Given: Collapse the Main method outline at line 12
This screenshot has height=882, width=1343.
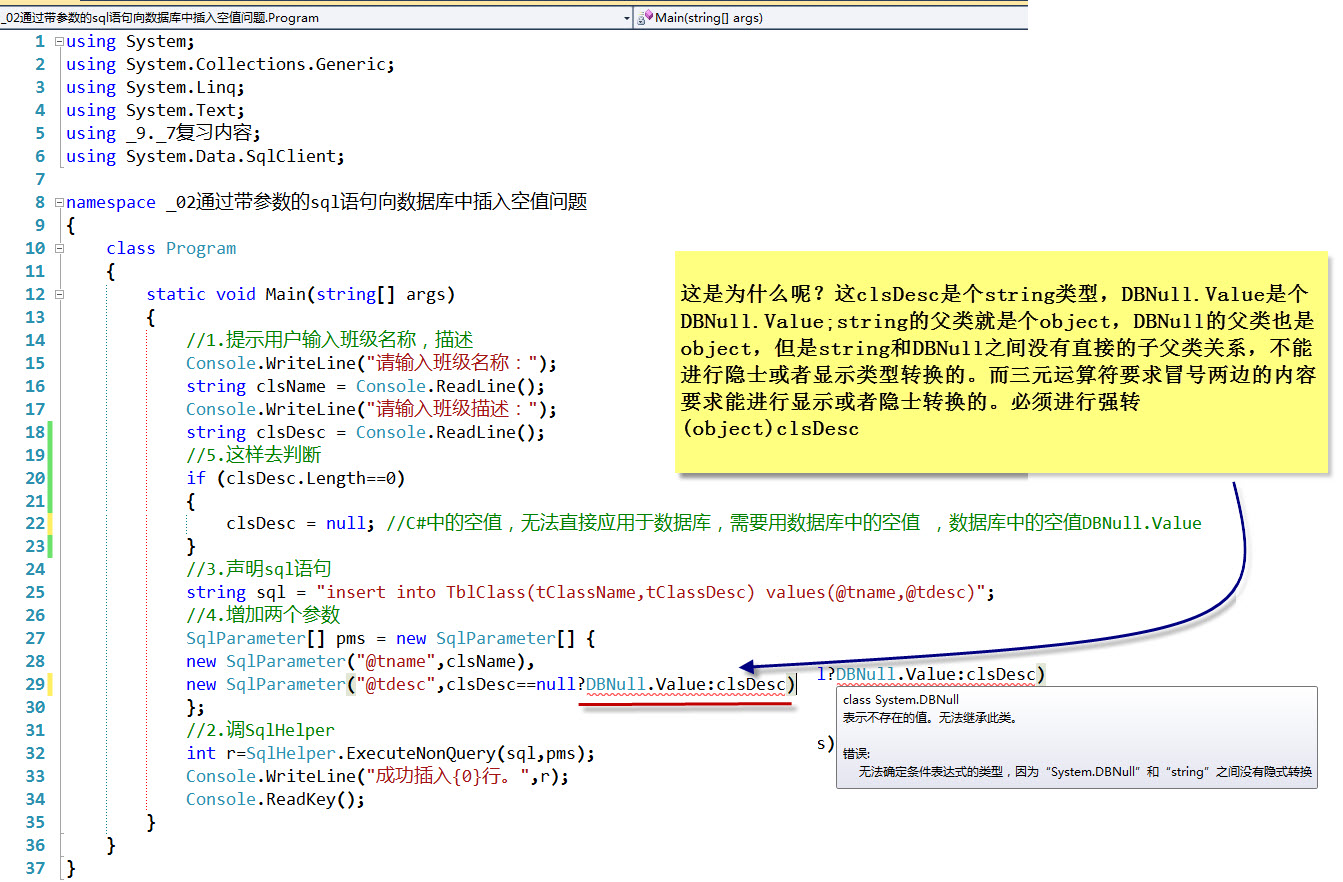Looking at the screenshot, I should (x=59, y=294).
